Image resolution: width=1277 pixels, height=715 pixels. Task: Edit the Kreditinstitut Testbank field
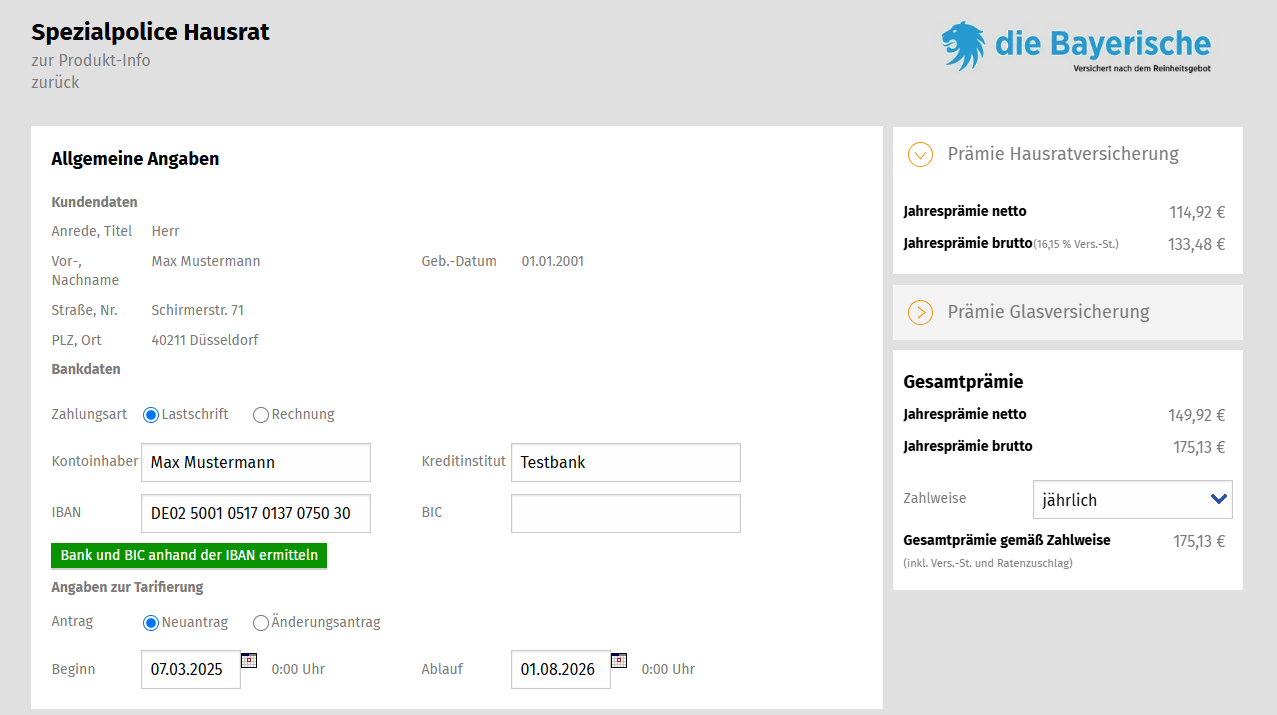(626, 463)
